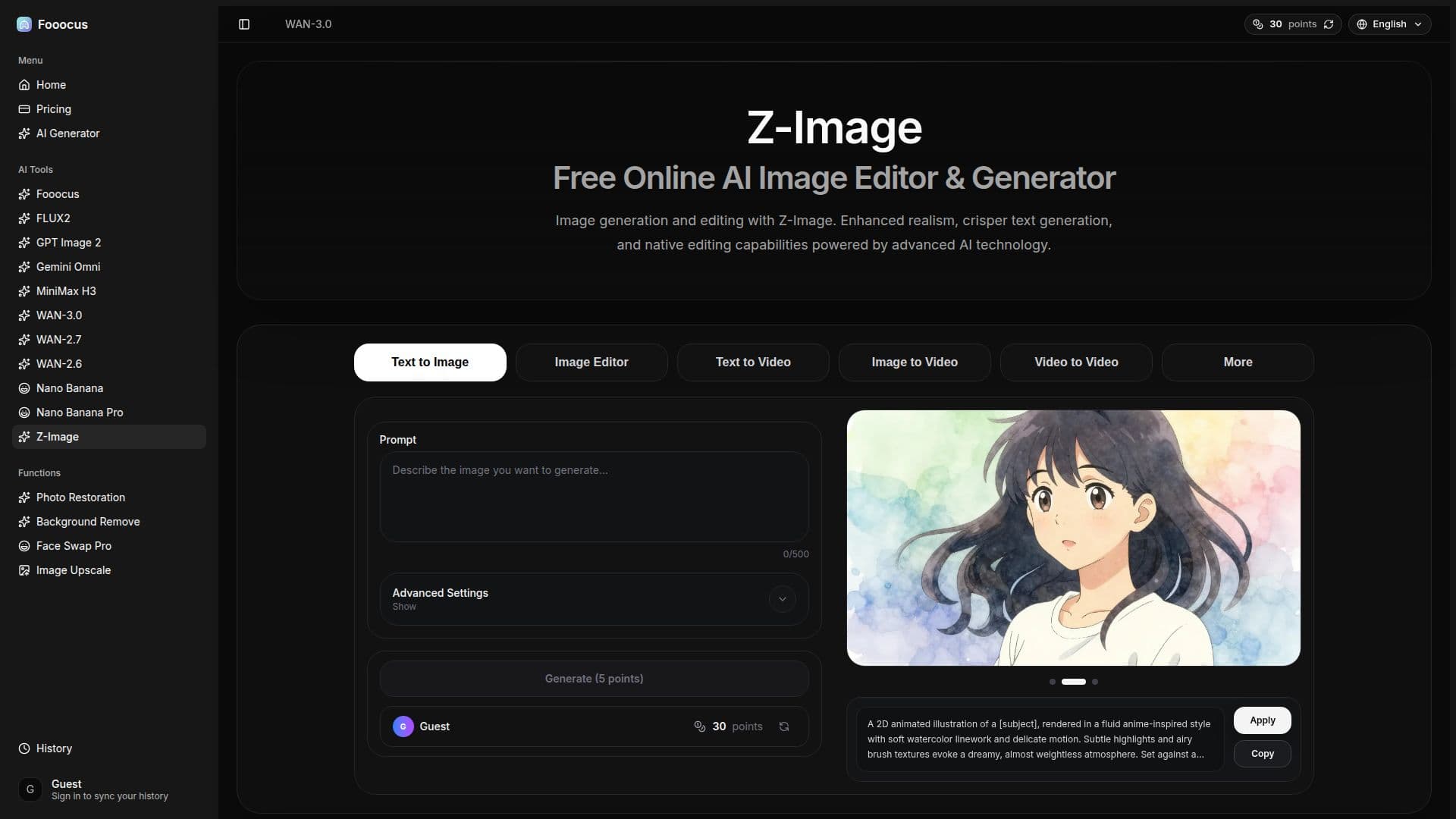Switch to Text to Image tab
Viewport: 1456px width, 819px height.
click(430, 362)
